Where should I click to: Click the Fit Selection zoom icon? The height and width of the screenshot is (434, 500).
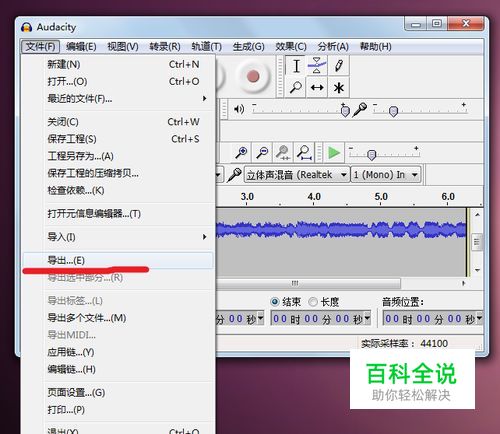pos(283,152)
